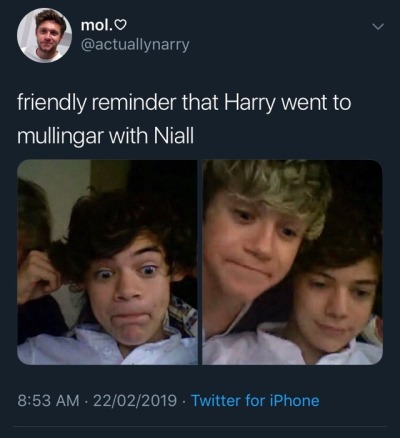Viewport: 400px width, 438px height.
Task: Open the left attached photo
Action: click(x=107, y=262)
